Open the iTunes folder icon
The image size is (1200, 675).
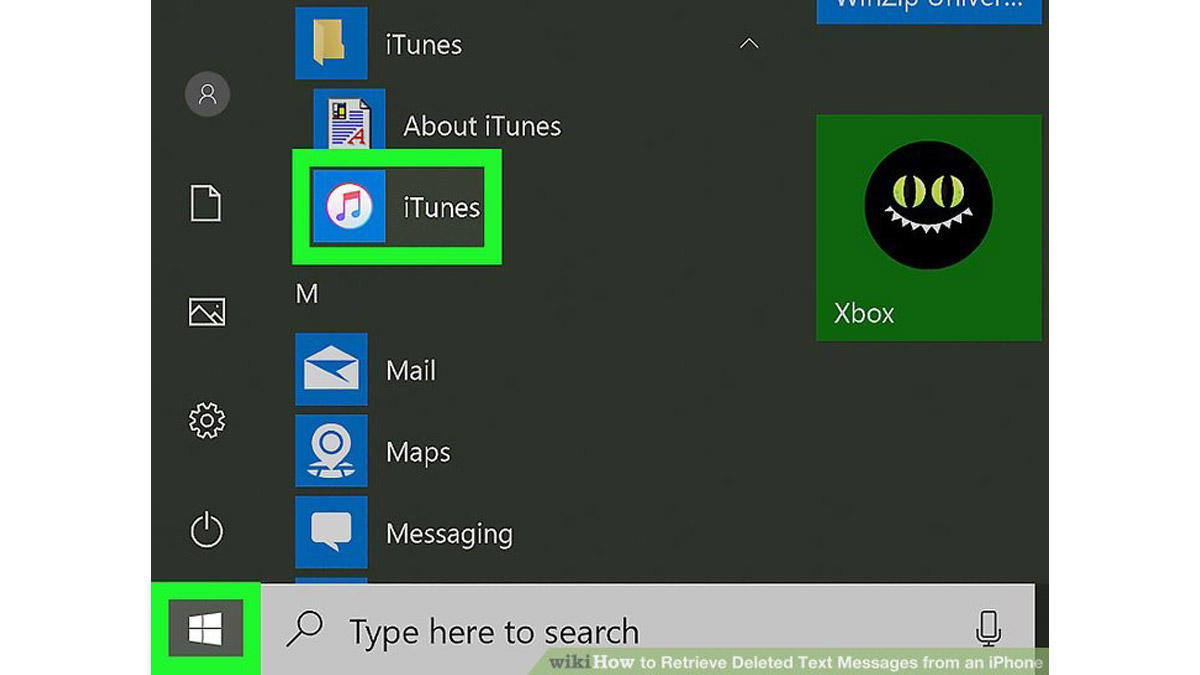[331, 43]
